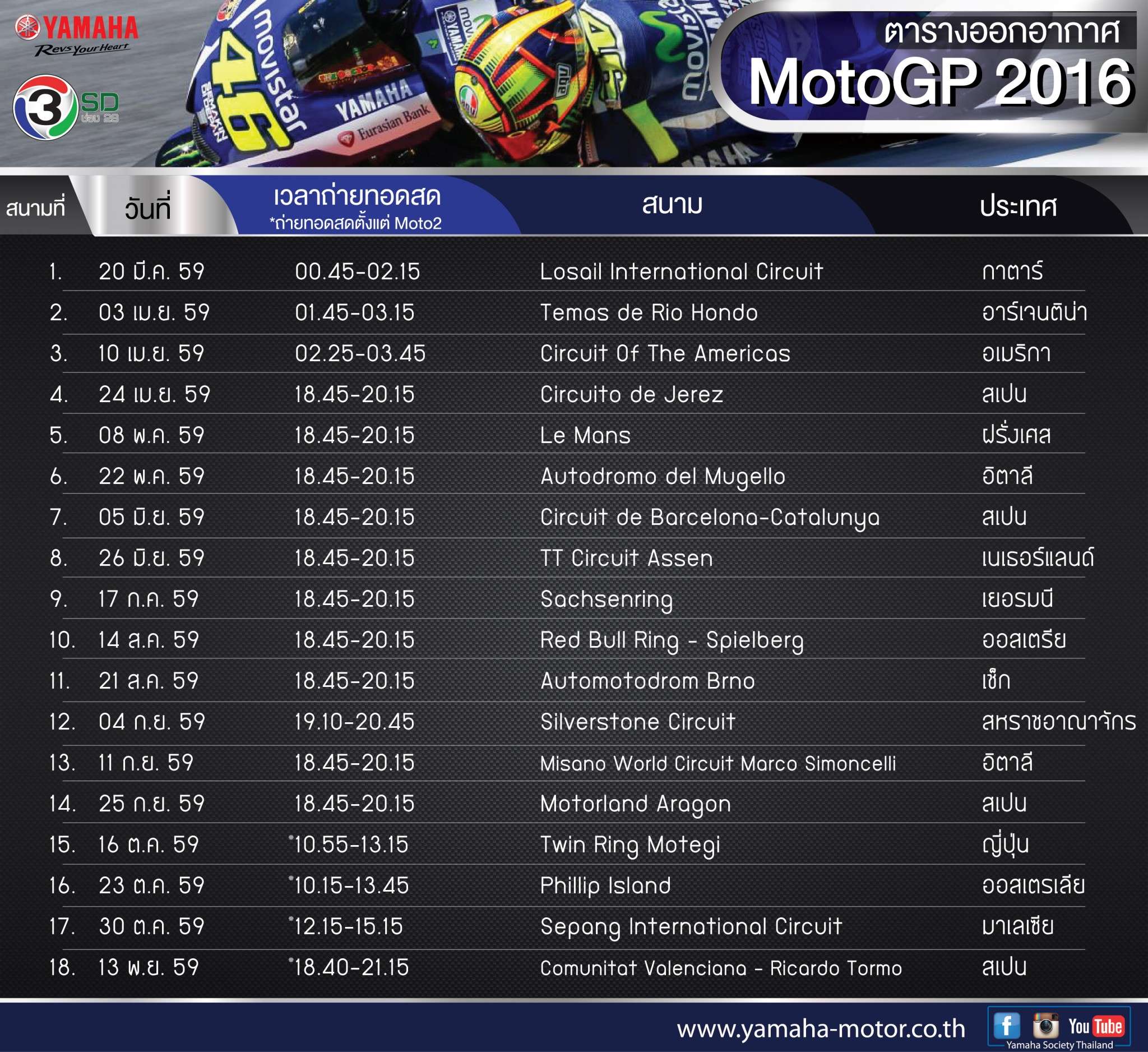1148x1052 pixels.
Task: Click the ประเทศ column header
Action: pos(1018,206)
